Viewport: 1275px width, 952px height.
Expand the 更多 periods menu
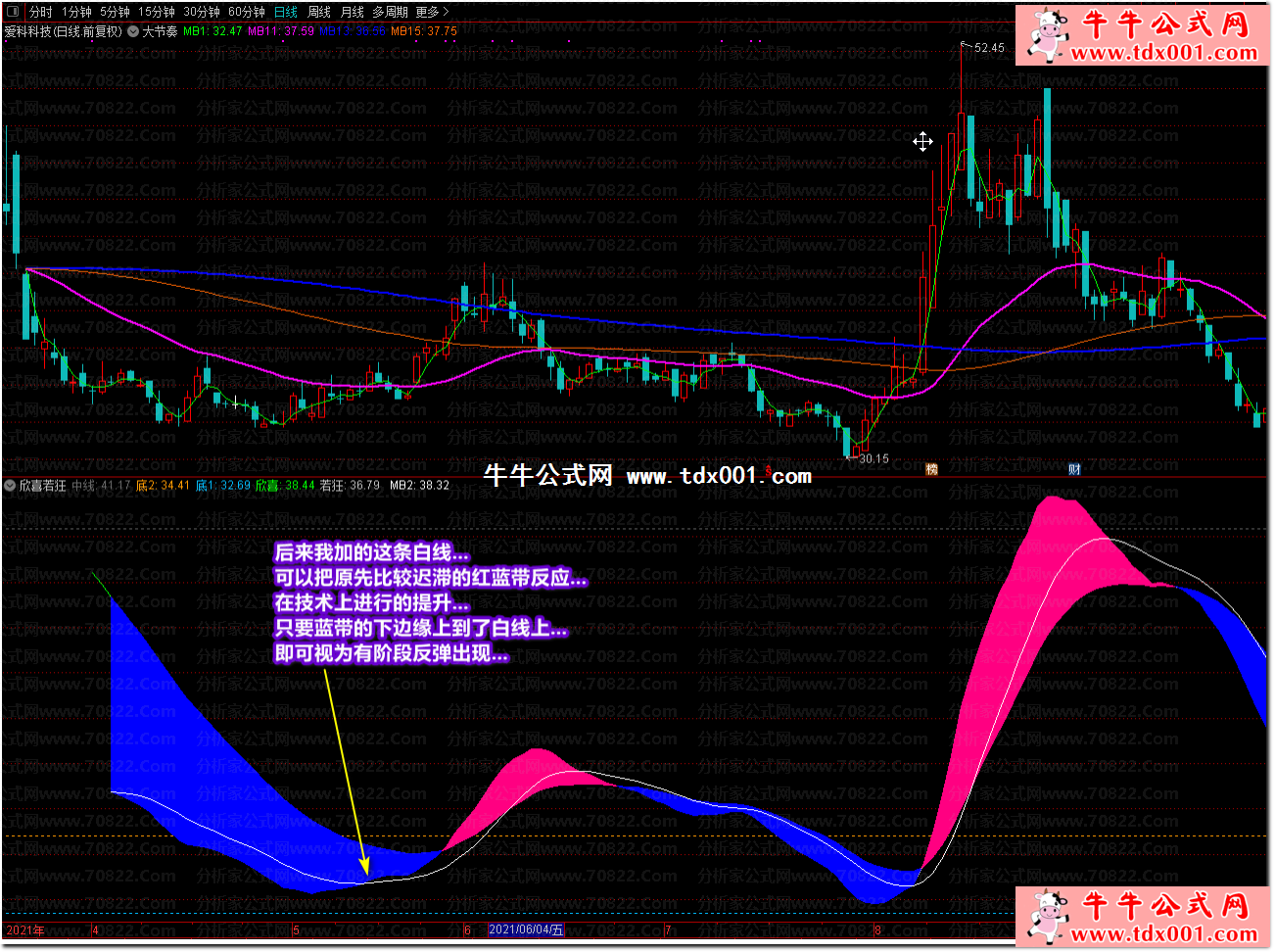tap(432, 12)
